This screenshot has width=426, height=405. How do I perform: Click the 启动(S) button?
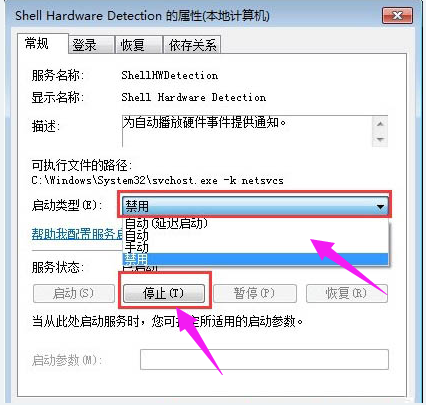coord(74,293)
